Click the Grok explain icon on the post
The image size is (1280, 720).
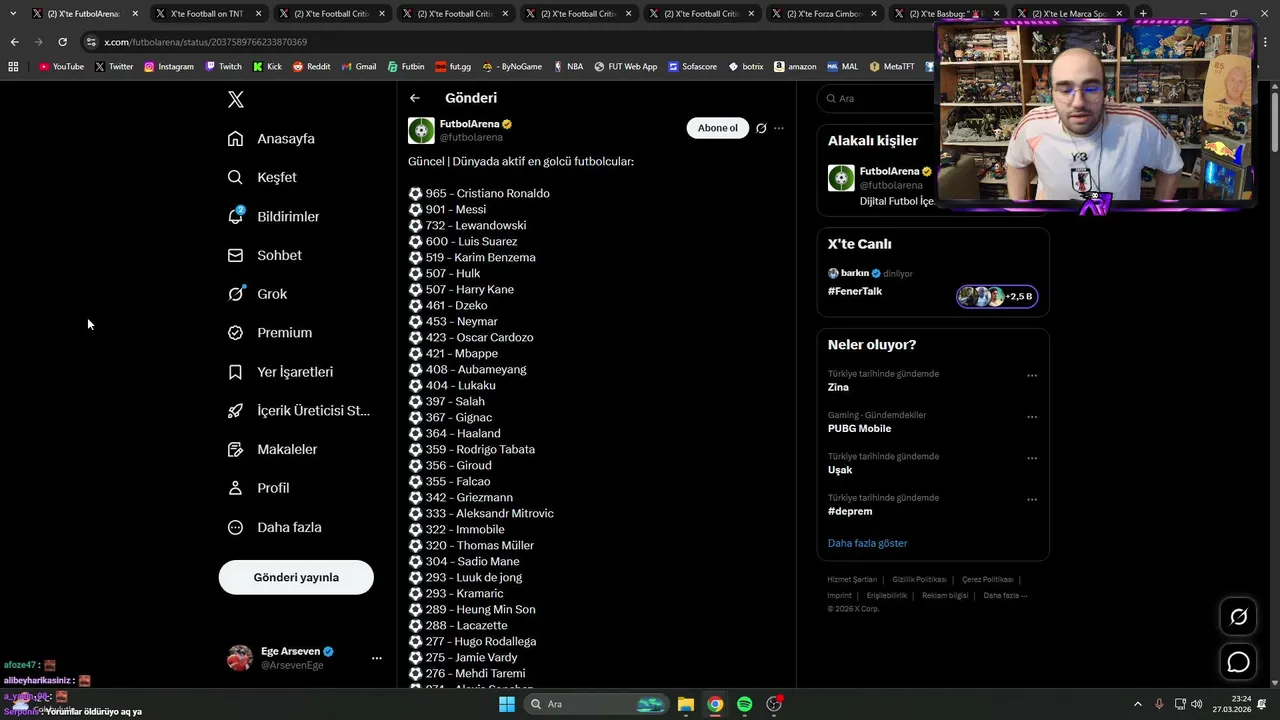point(761,128)
